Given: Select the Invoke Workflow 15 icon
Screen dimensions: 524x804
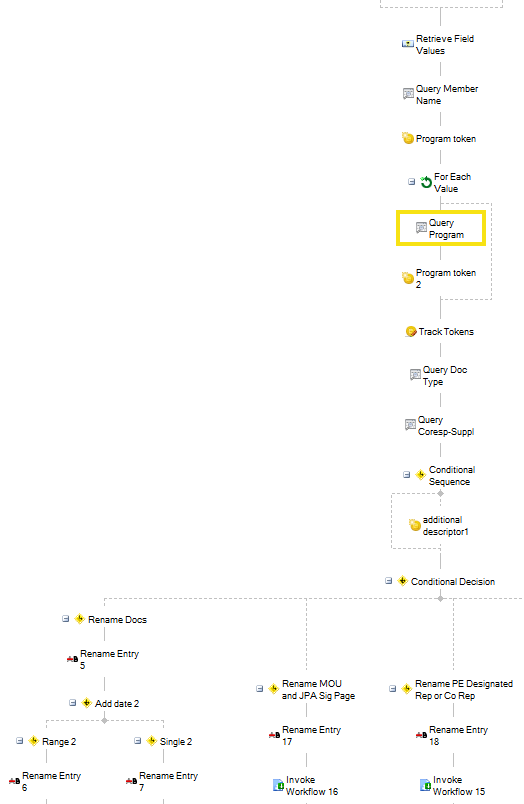Looking at the screenshot, I should pyautogui.click(x=426, y=785).
